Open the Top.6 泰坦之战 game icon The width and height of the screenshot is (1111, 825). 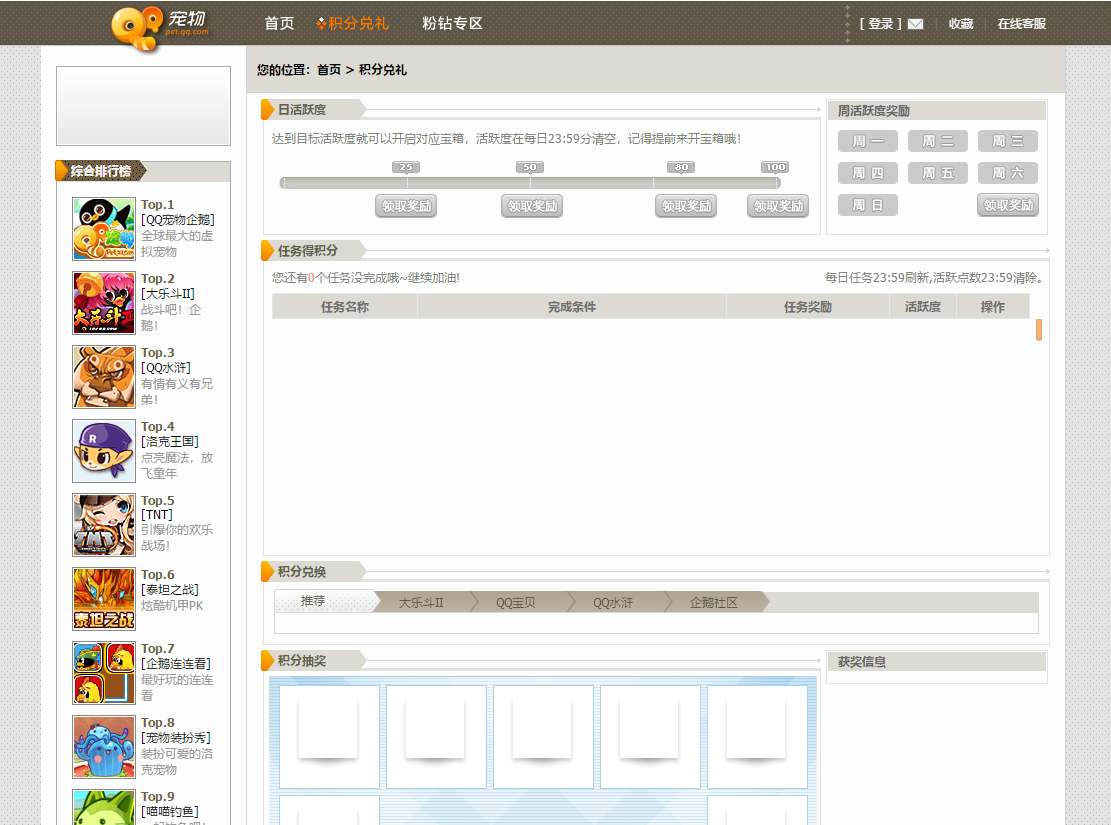coord(103,599)
